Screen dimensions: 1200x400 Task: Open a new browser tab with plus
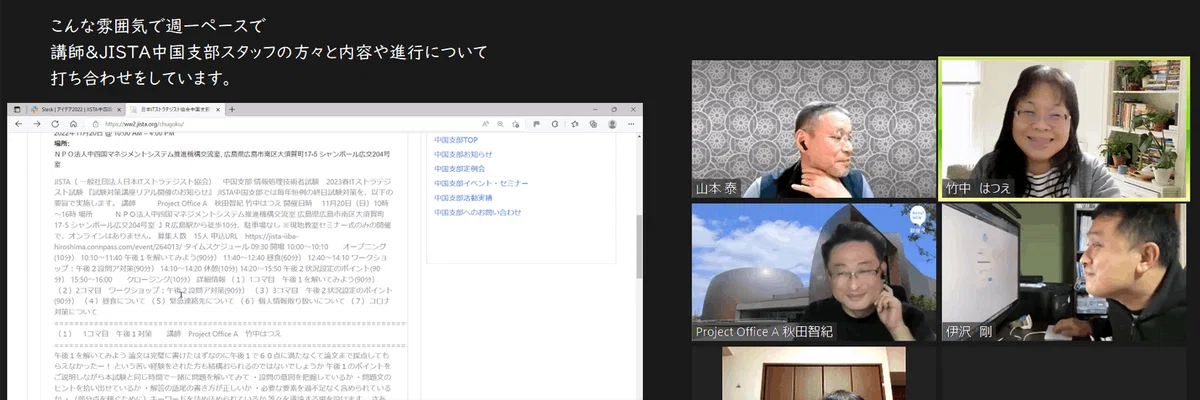(232, 109)
